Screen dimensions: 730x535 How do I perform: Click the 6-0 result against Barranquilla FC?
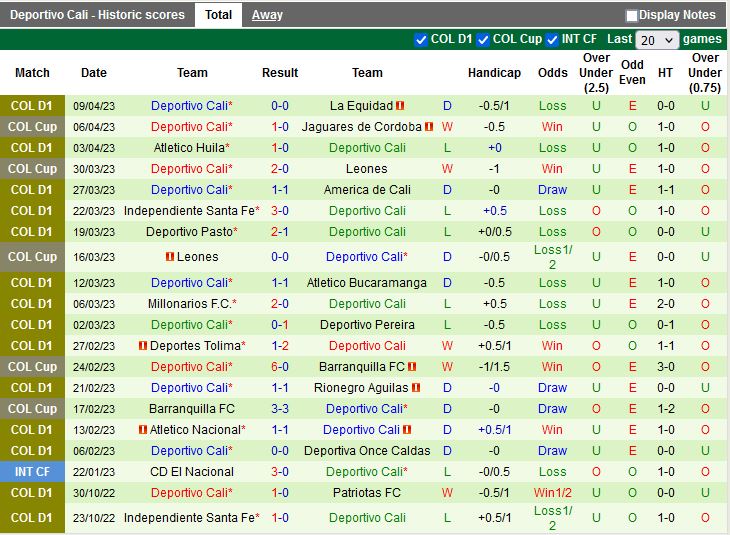pyautogui.click(x=280, y=367)
